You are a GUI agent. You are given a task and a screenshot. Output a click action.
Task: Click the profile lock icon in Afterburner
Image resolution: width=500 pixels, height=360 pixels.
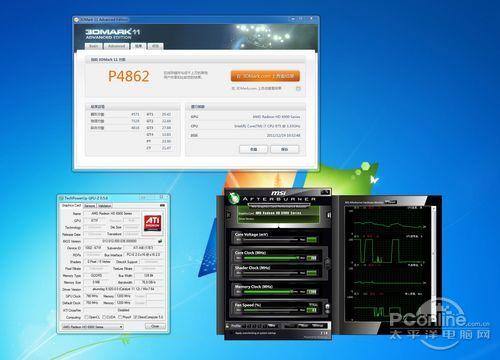click(228, 326)
